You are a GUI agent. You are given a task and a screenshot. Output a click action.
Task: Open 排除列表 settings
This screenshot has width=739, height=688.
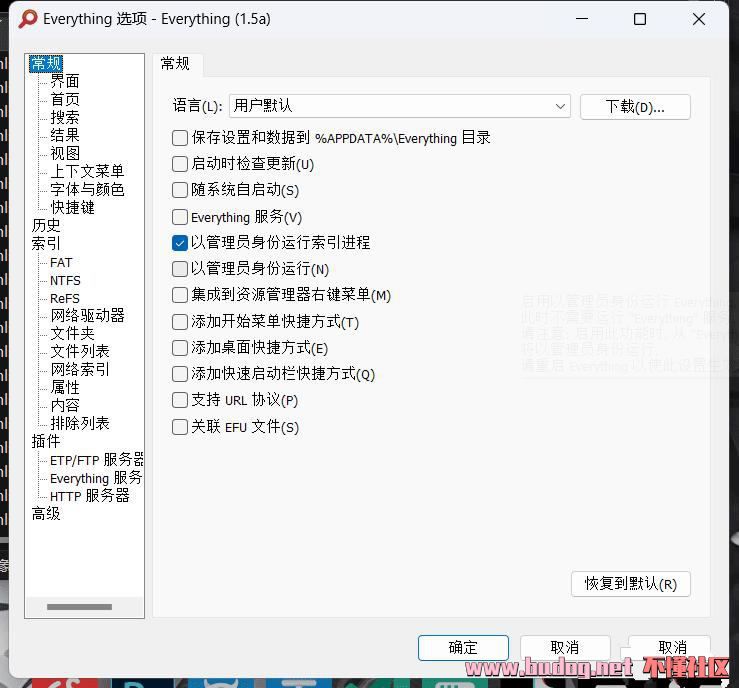[x=80, y=423]
